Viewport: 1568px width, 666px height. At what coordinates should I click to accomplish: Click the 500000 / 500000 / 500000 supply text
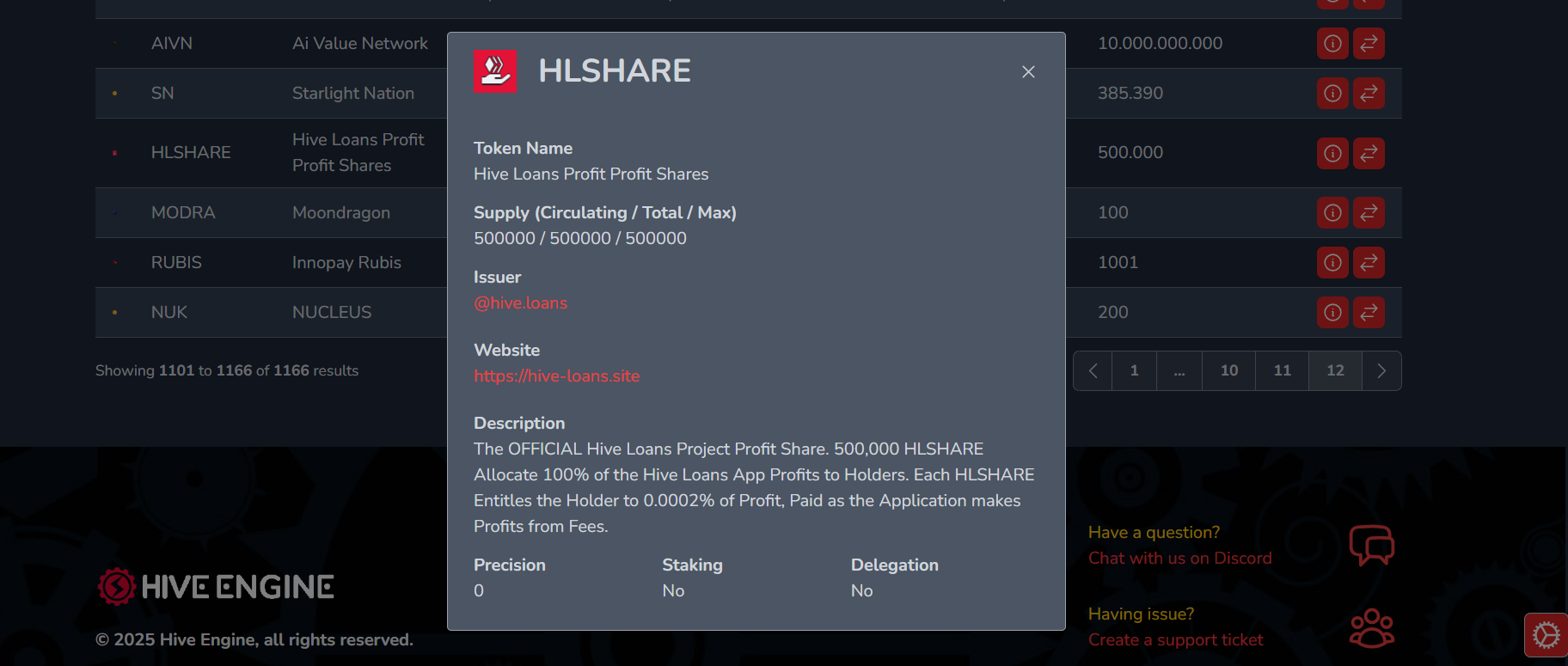[x=580, y=238]
